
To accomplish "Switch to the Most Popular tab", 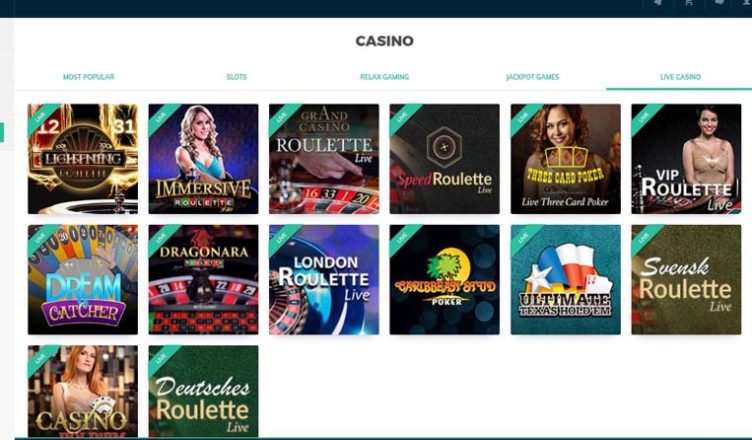I will [89, 77].
